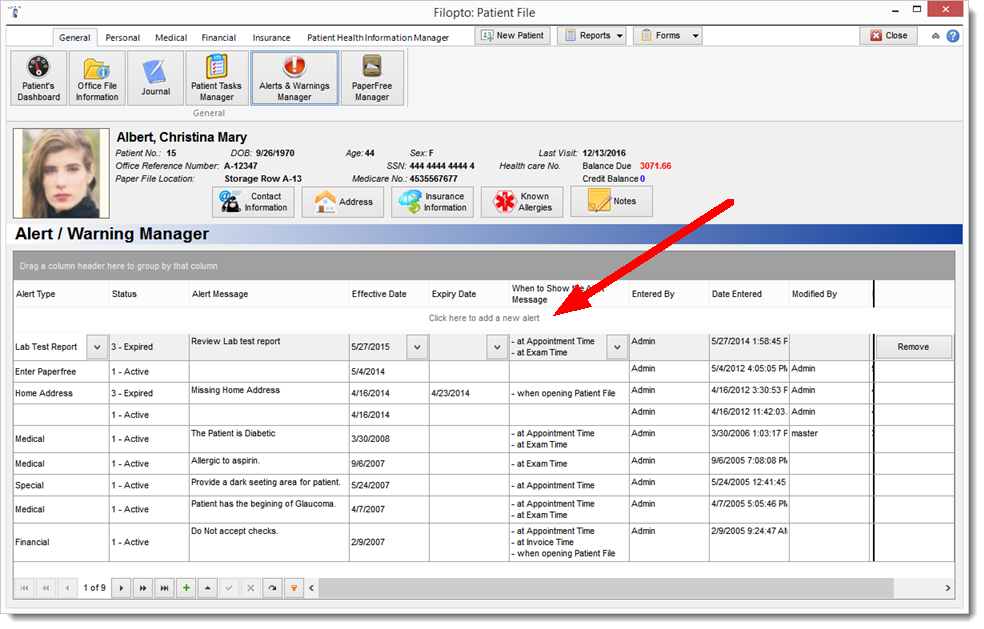Sort by Effective Date column header
This screenshot has height=629, width=984.
coord(389,294)
